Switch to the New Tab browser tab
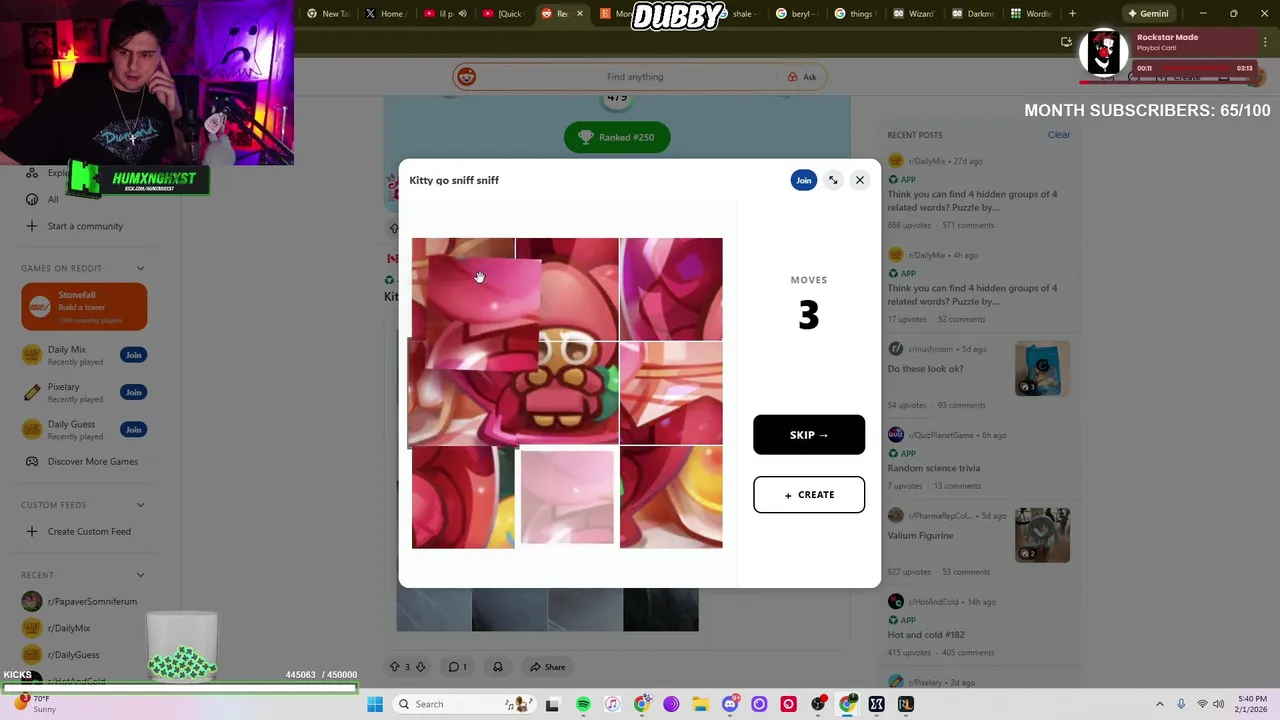 click(327, 14)
